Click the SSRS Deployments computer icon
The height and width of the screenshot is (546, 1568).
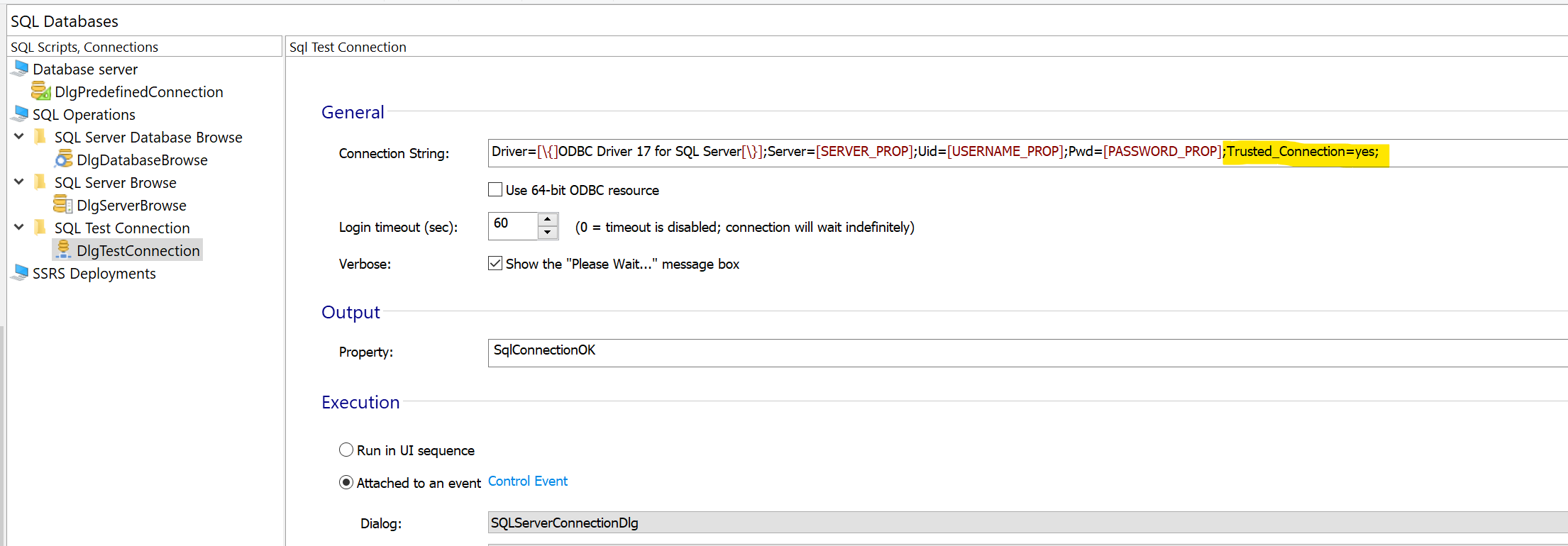[x=21, y=273]
